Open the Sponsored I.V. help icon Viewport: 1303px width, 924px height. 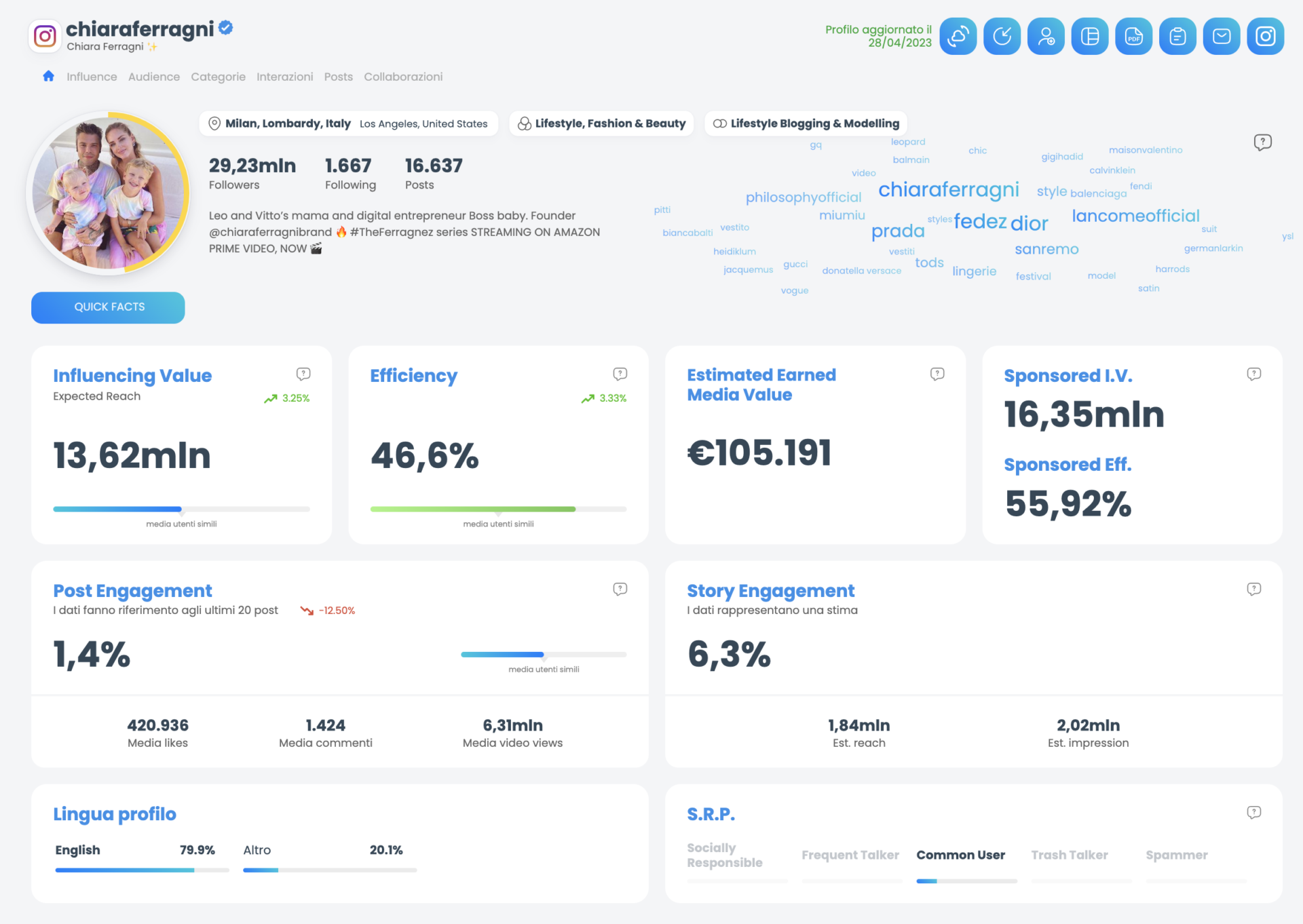click(x=1254, y=374)
